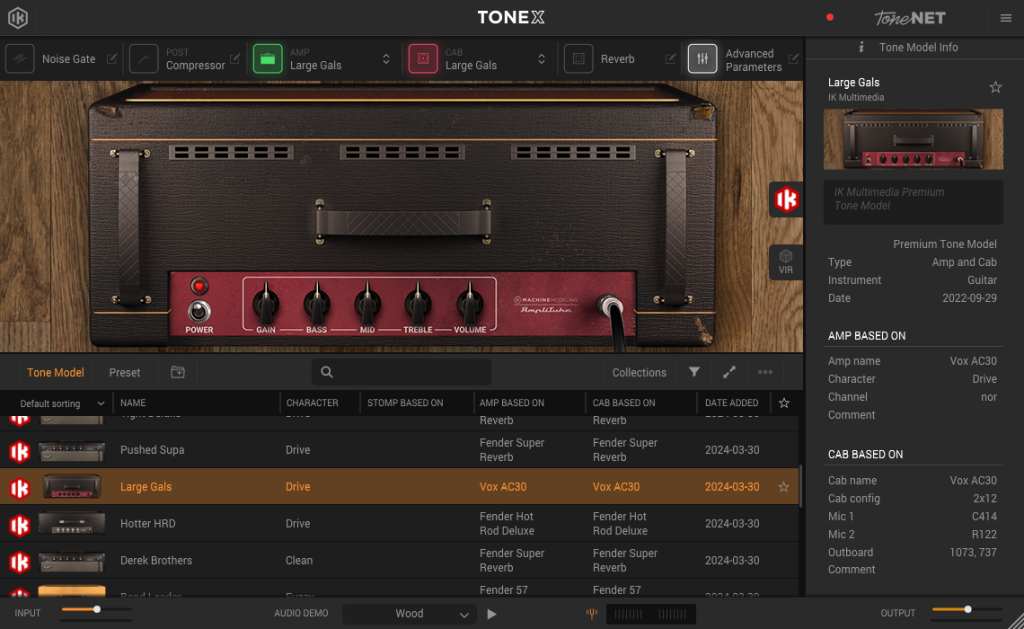This screenshot has height=629, width=1024.
Task: Open the tuner fork icon
Action: pyautogui.click(x=592, y=613)
